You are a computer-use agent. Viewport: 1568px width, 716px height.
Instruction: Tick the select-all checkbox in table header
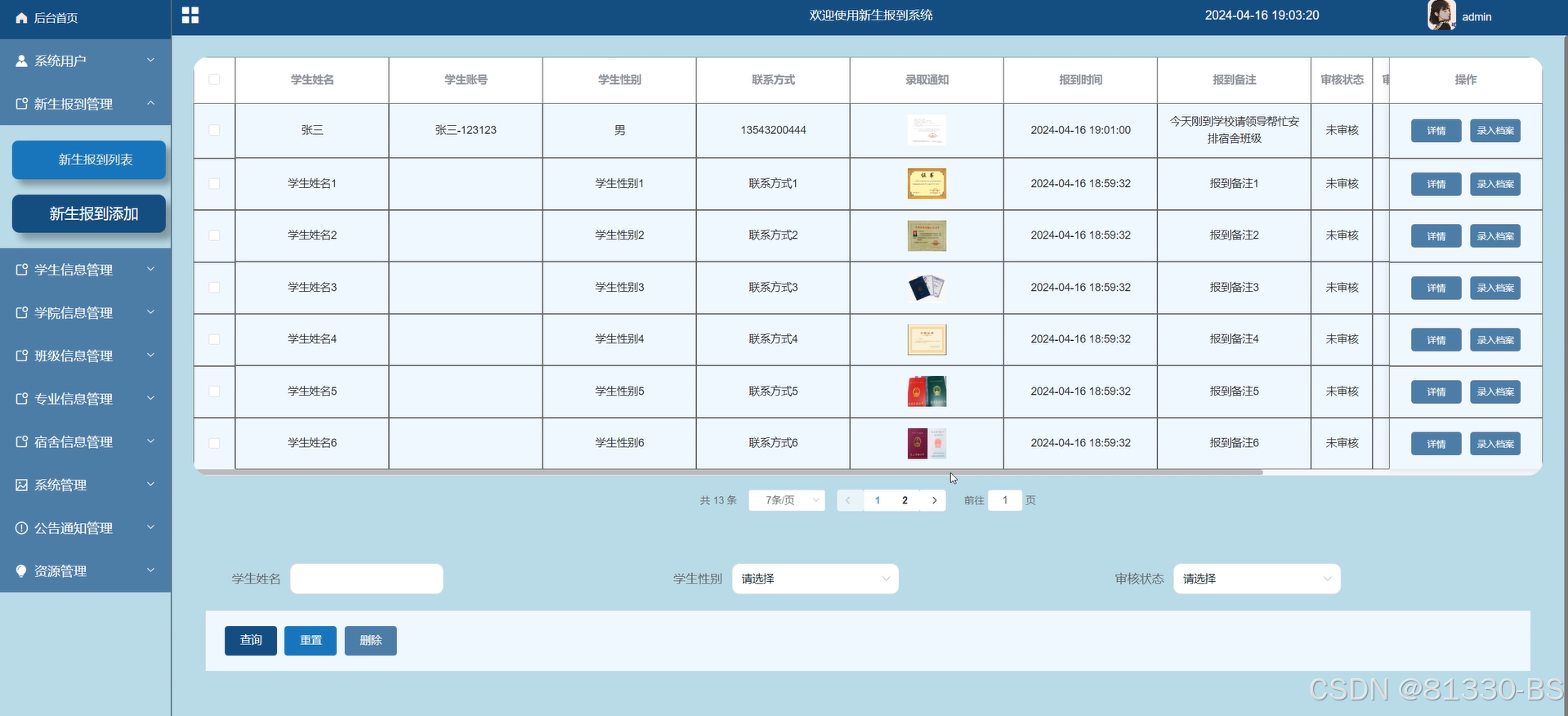coord(214,79)
